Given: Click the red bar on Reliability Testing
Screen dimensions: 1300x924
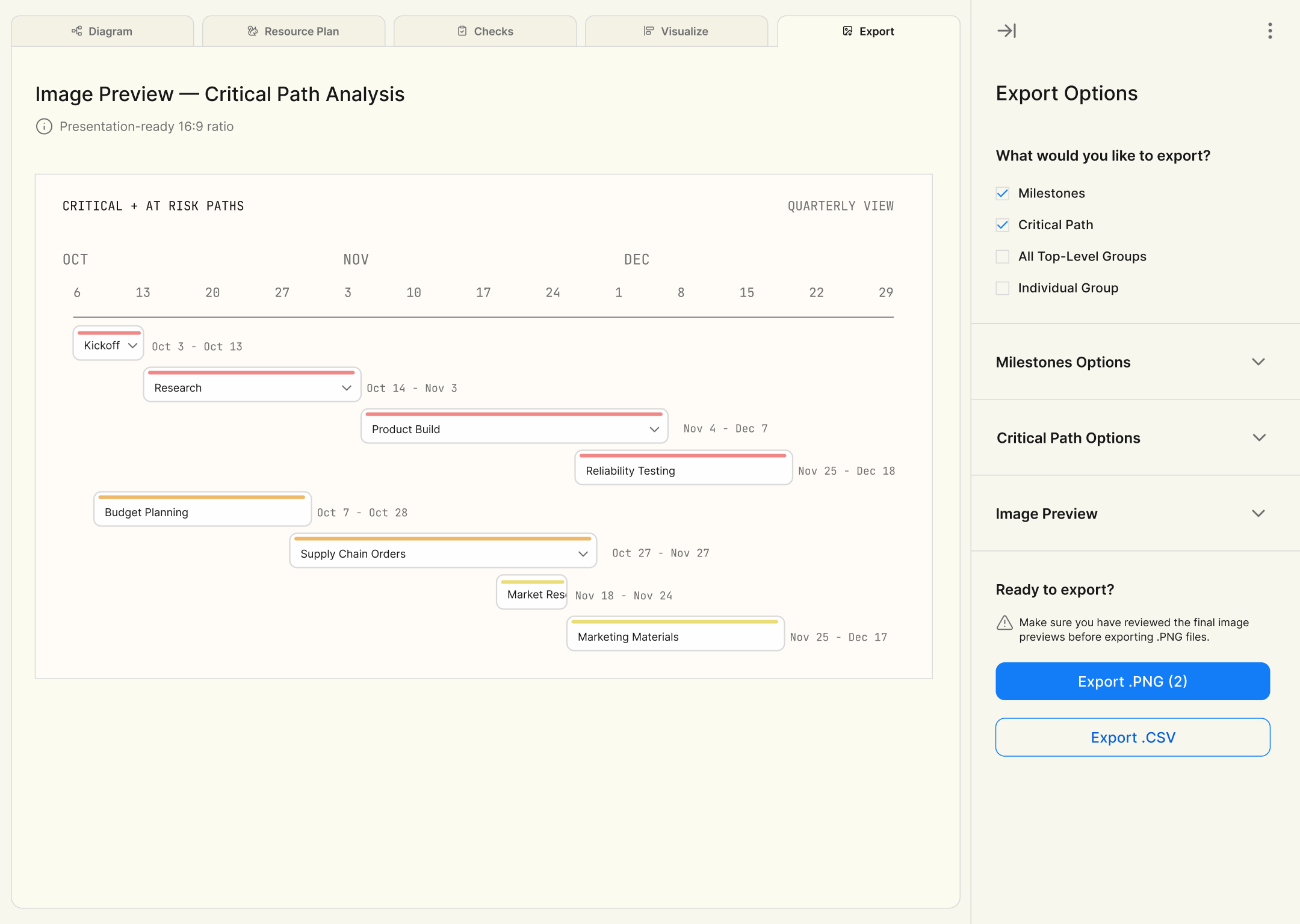Looking at the screenshot, I should pos(682,456).
